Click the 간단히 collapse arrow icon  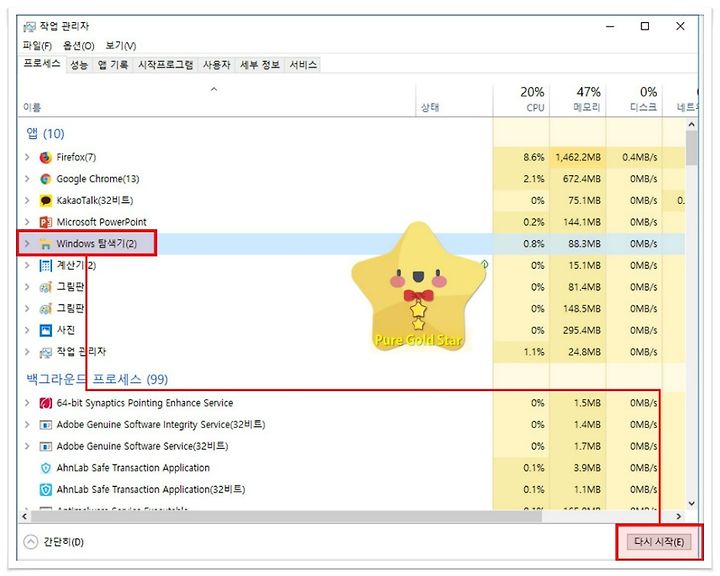[x=30, y=542]
